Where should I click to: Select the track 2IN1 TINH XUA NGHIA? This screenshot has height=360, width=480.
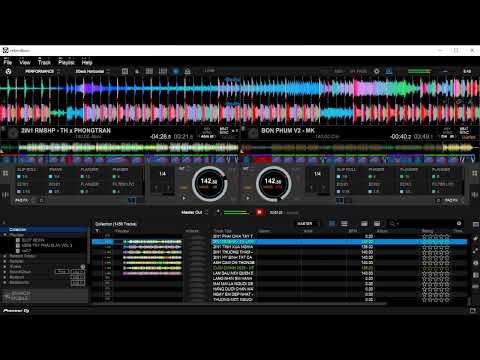pyautogui.click(x=279, y=247)
